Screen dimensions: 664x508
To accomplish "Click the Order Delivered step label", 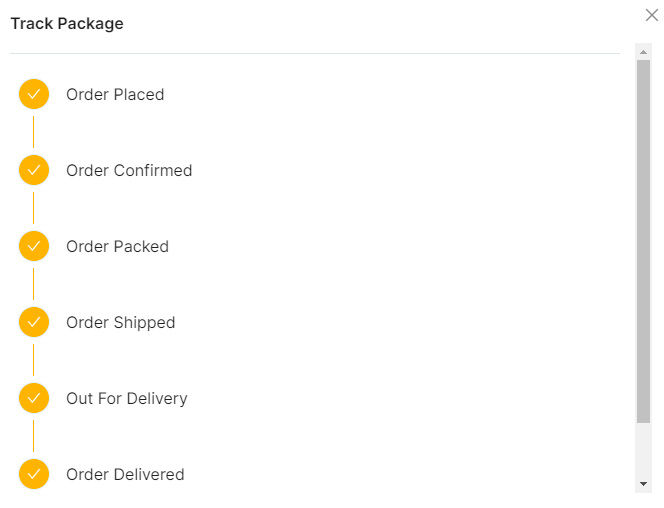I will point(125,475).
